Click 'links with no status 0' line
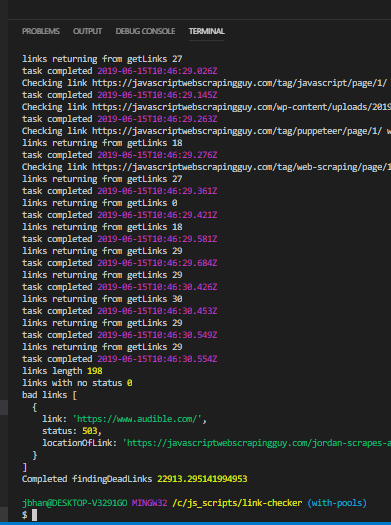Screen dimensions: 391x525 77,383
